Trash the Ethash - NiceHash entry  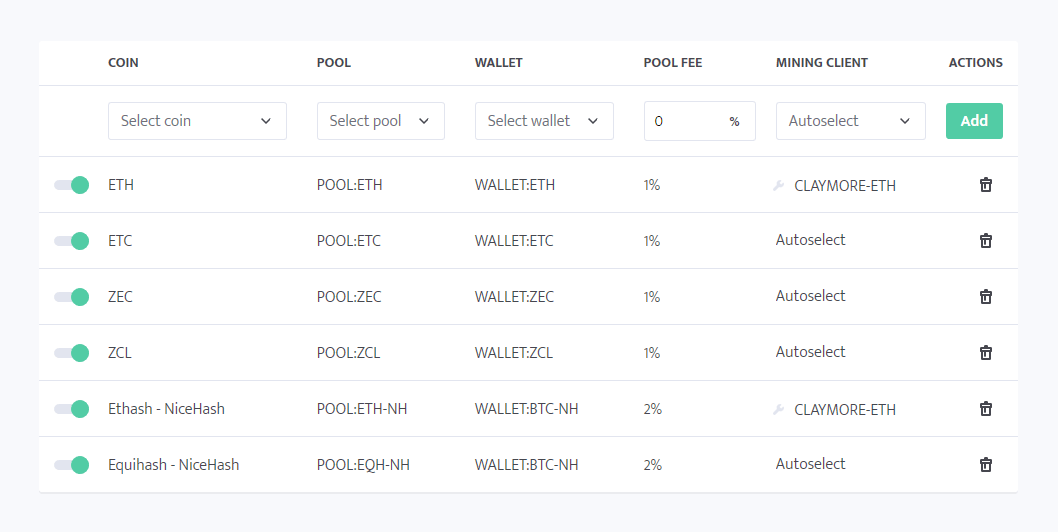point(986,409)
